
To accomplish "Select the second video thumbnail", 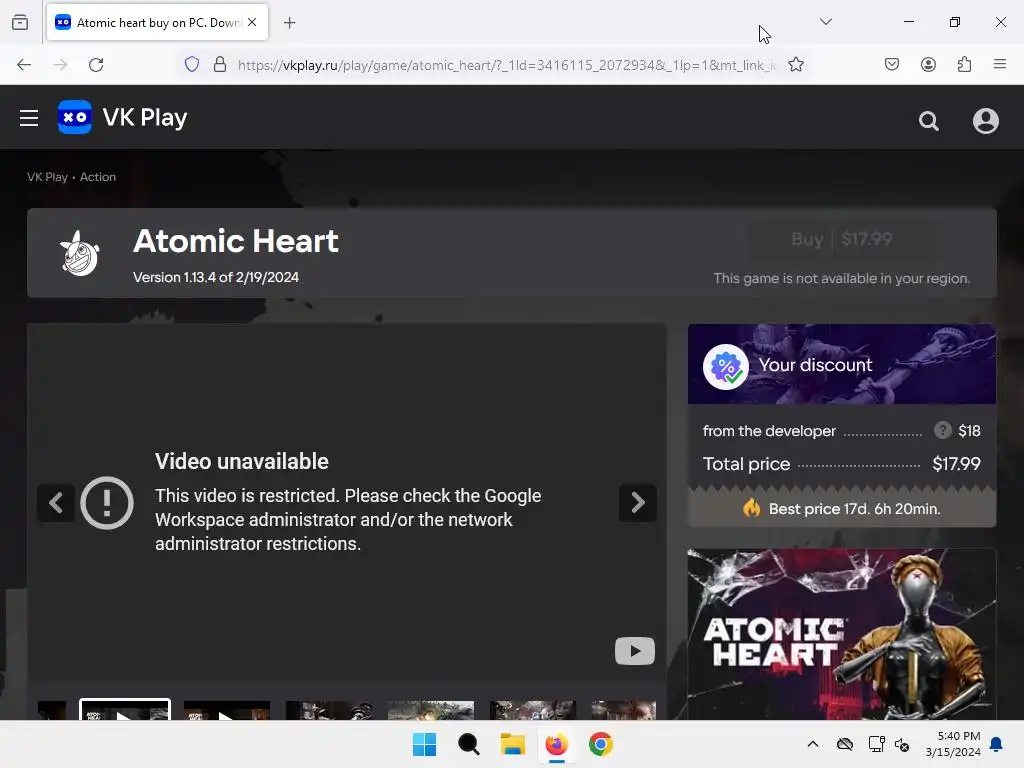I will tap(227, 711).
